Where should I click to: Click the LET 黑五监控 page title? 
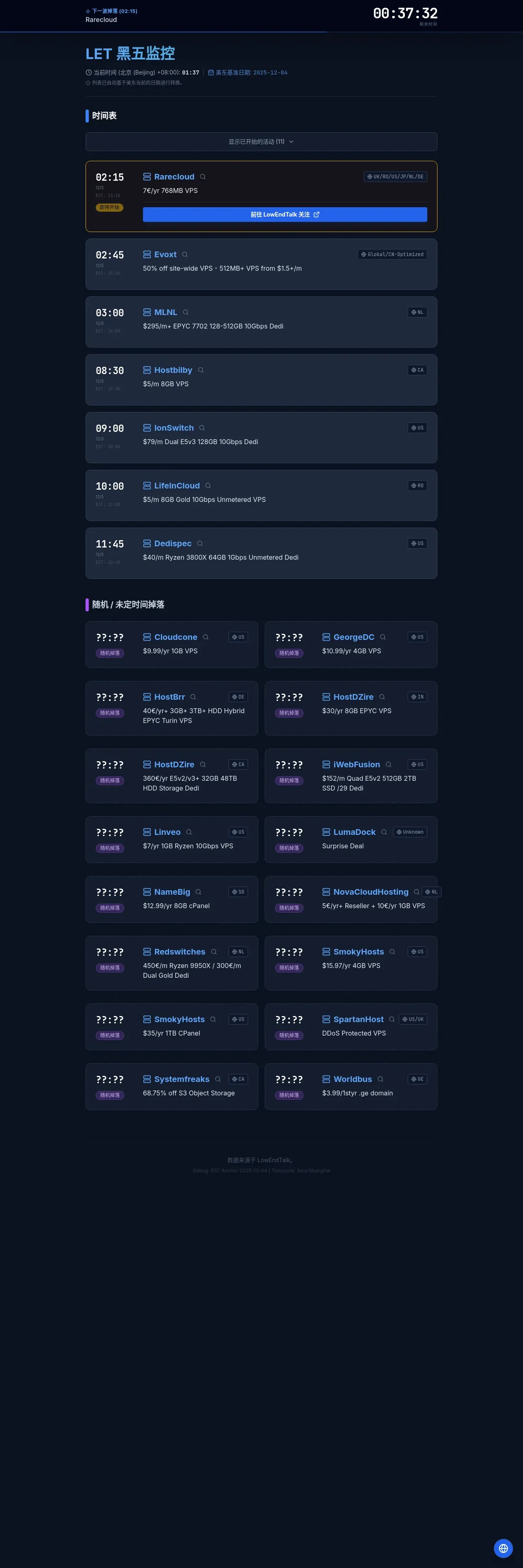click(x=130, y=54)
